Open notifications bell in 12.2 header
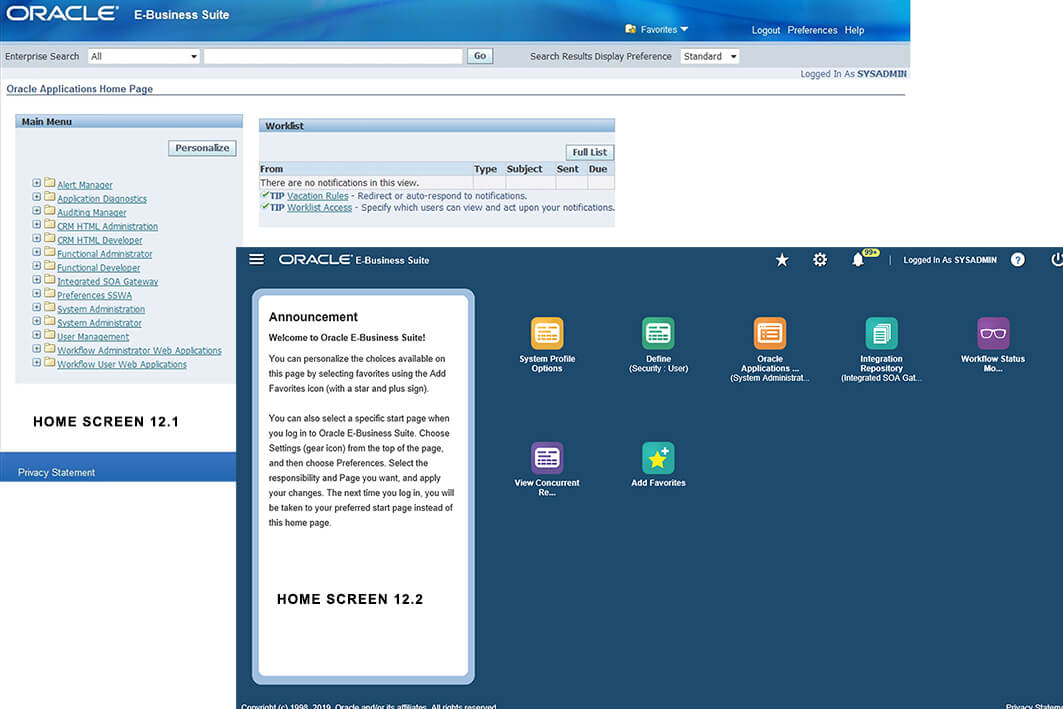Screen dimensions: 1063x709 [858, 260]
